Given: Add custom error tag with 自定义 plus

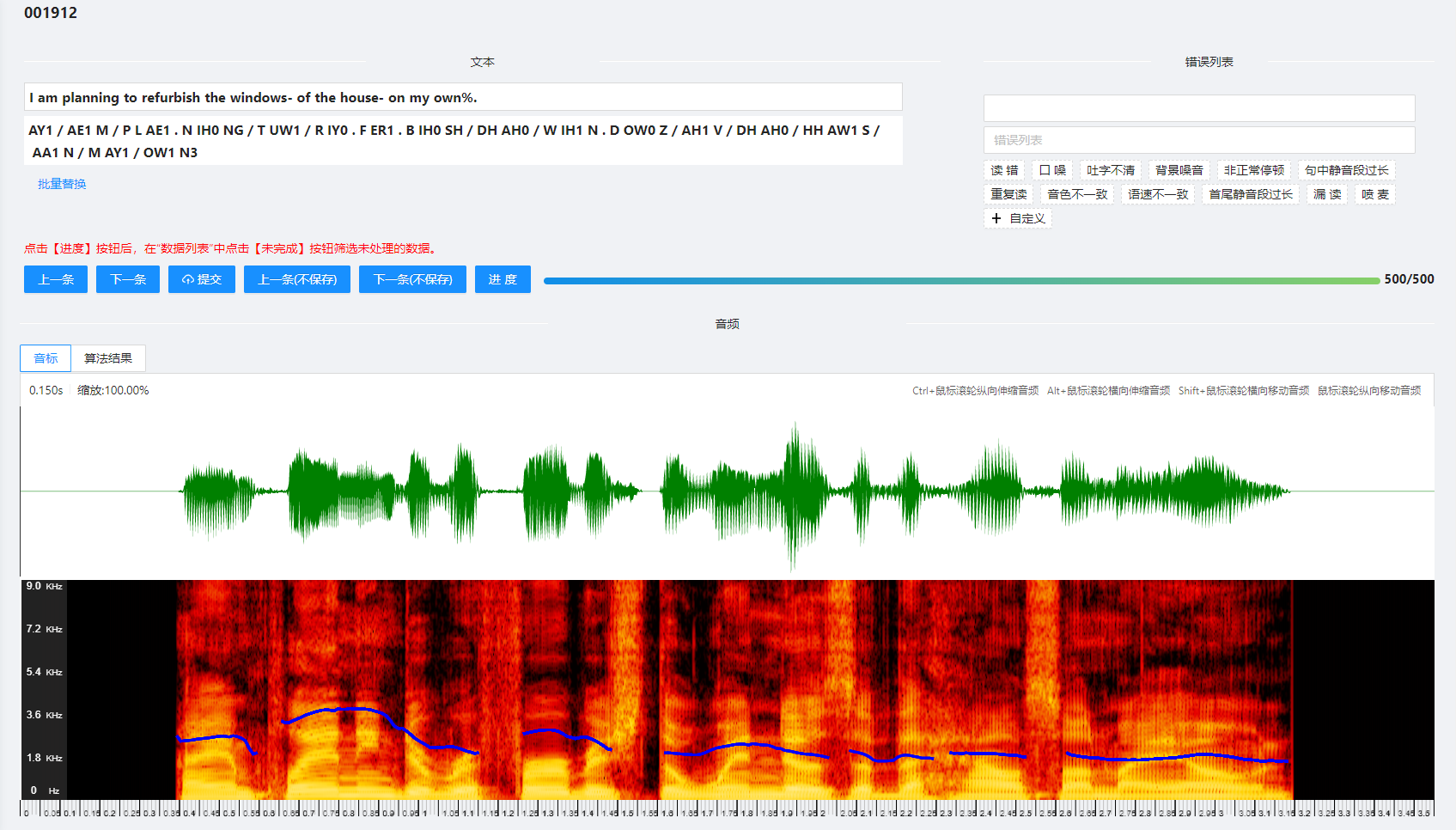Looking at the screenshot, I should tap(1018, 218).
